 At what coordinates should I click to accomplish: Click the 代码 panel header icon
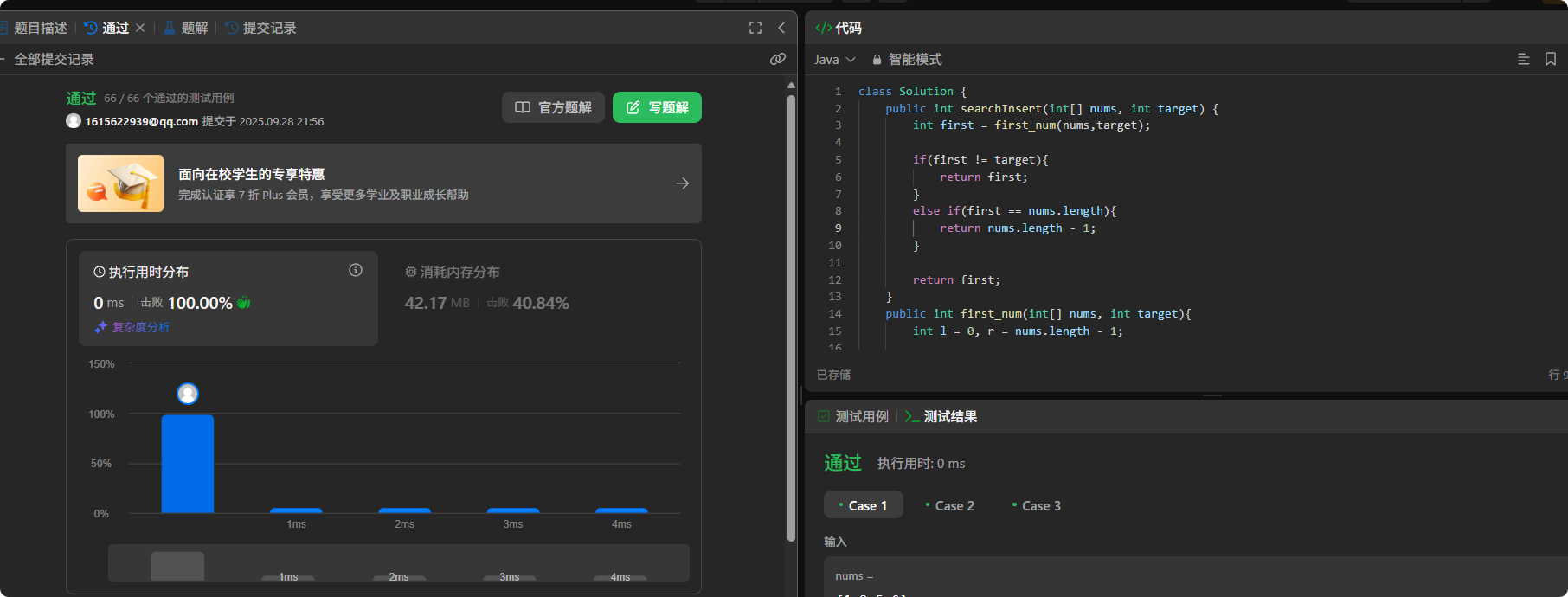point(823,28)
